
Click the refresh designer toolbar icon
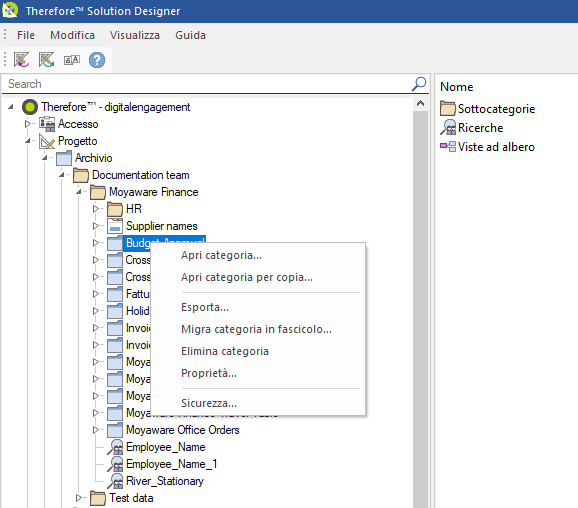point(46,60)
